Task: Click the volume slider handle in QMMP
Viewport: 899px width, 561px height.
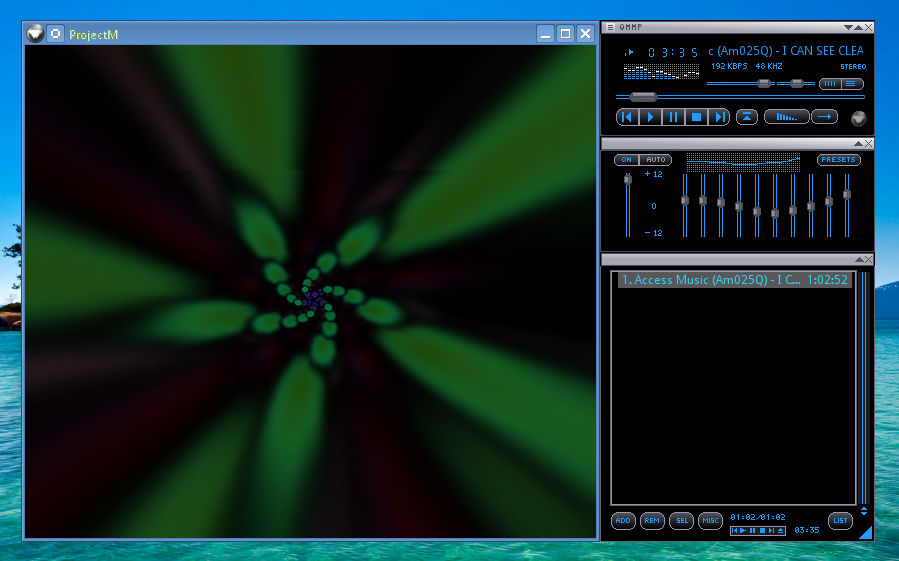Action: pyautogui.click(x=764, y=84)
